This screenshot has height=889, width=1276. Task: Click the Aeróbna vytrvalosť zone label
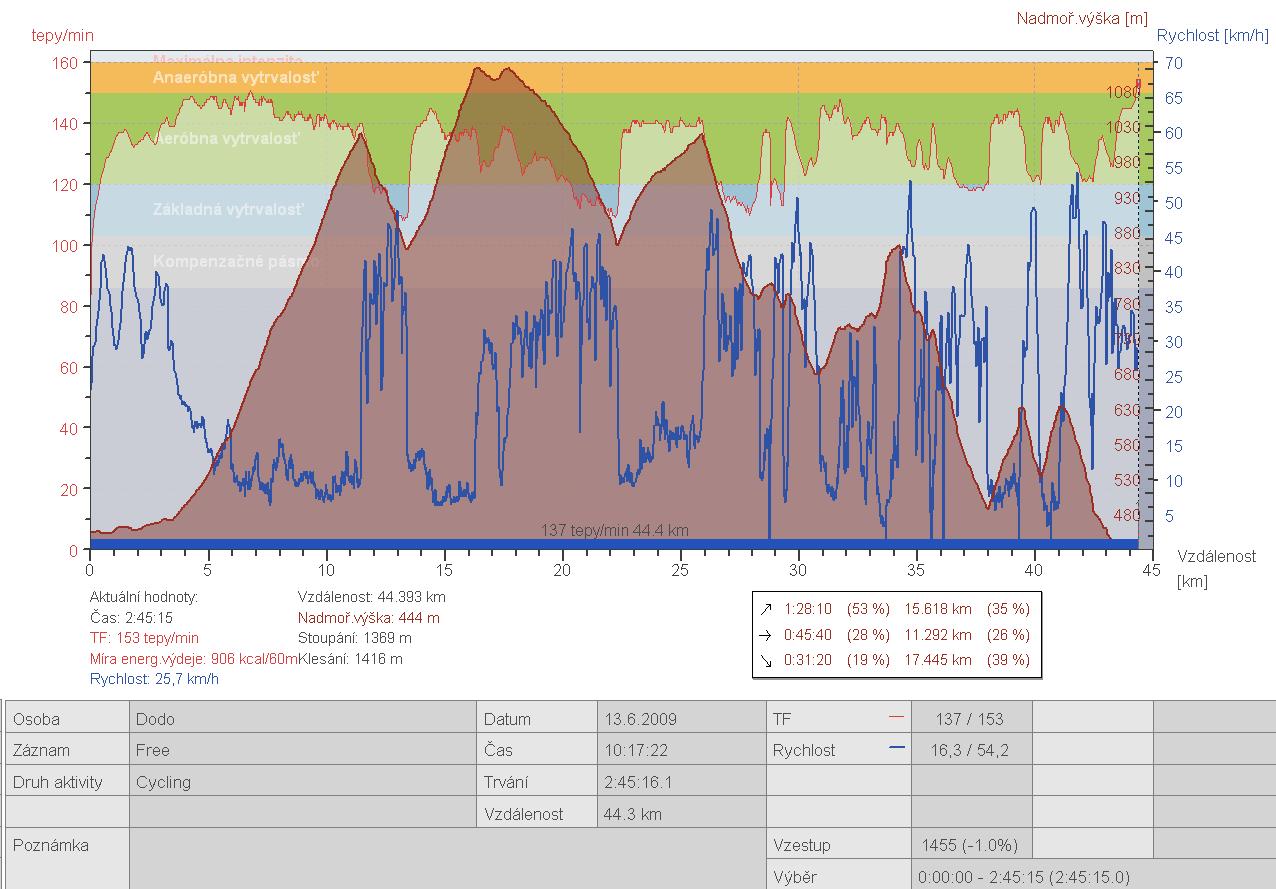click(x=226, y=139)
